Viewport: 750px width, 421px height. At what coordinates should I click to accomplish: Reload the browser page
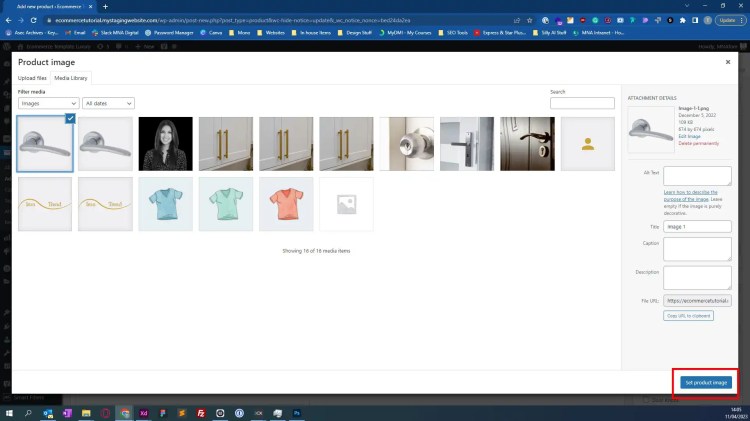[x=33, y=20]
